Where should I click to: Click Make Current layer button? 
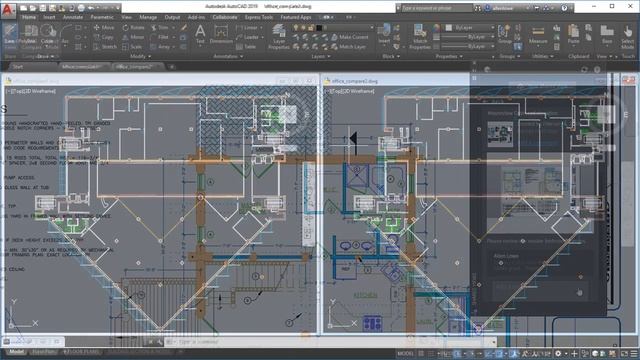350,37
